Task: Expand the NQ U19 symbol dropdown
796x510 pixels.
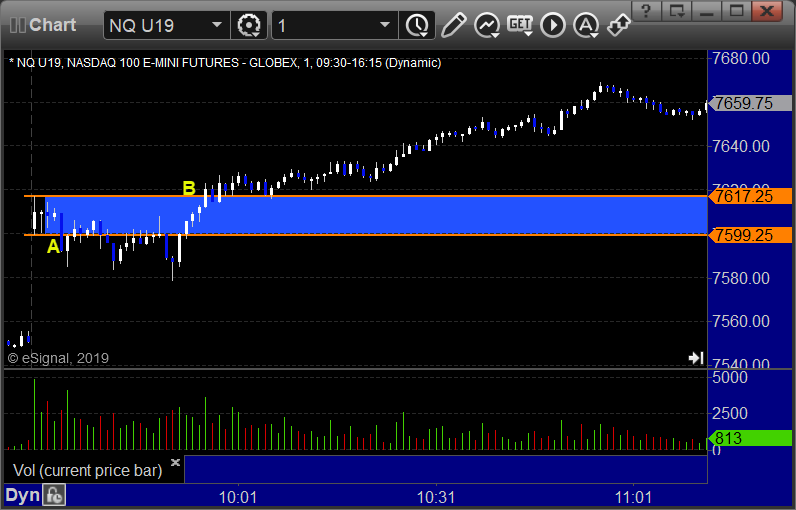Action: (x=217, y=25)
